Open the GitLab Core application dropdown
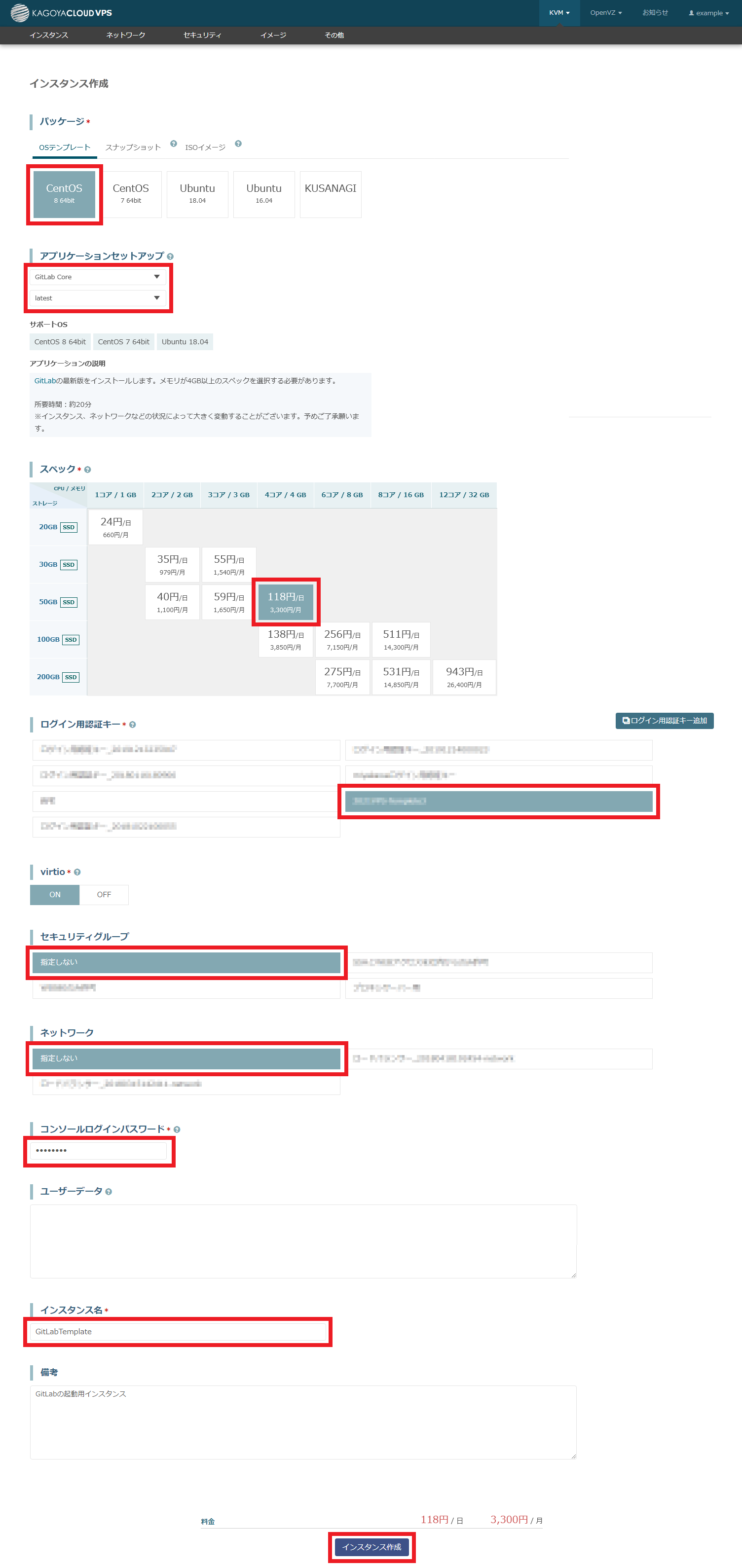The height and width of the screenshot is (1568, 742). click(x=97, y=277)
